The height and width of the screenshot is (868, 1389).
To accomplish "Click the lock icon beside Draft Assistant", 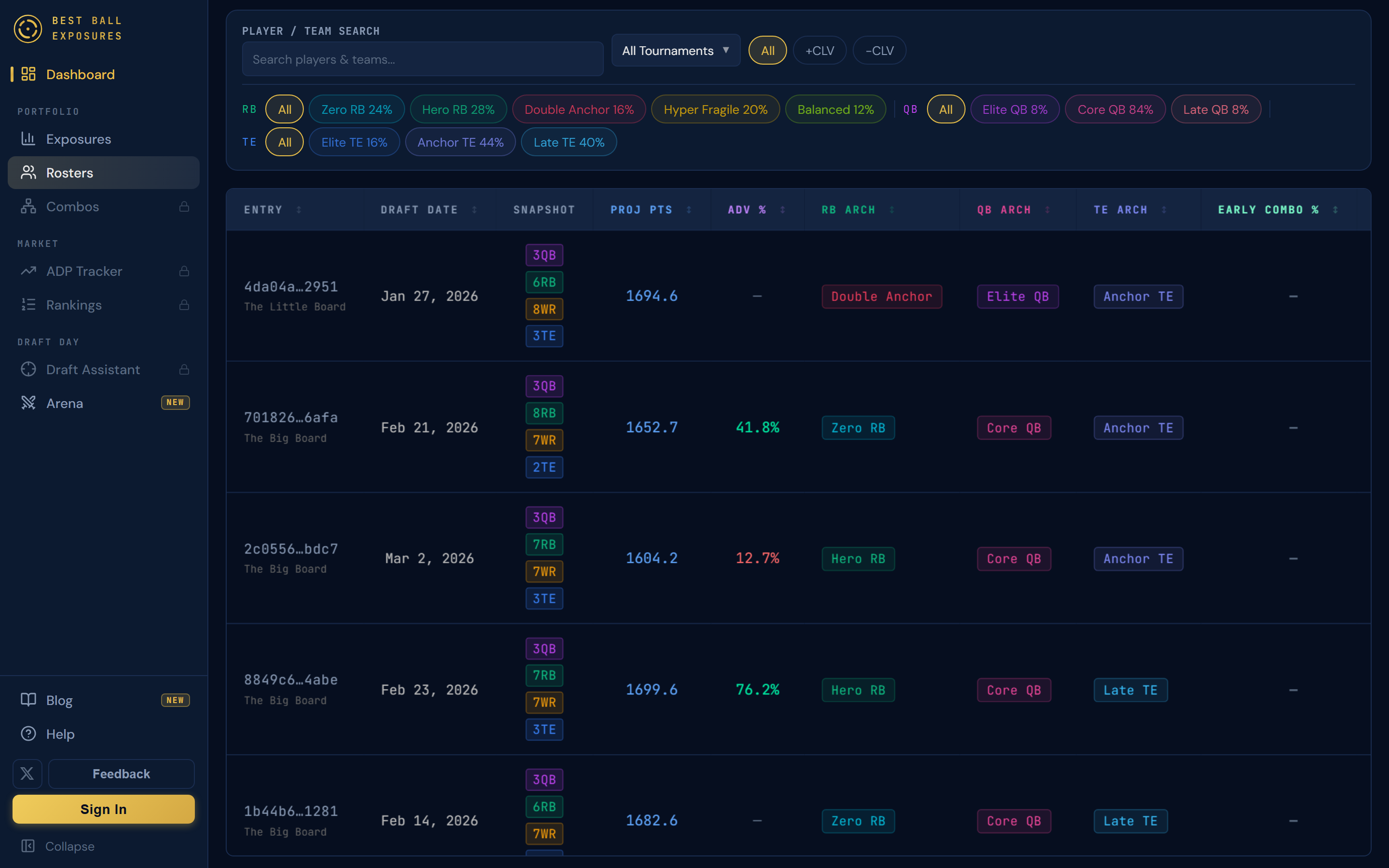I will tap(184, 369).
